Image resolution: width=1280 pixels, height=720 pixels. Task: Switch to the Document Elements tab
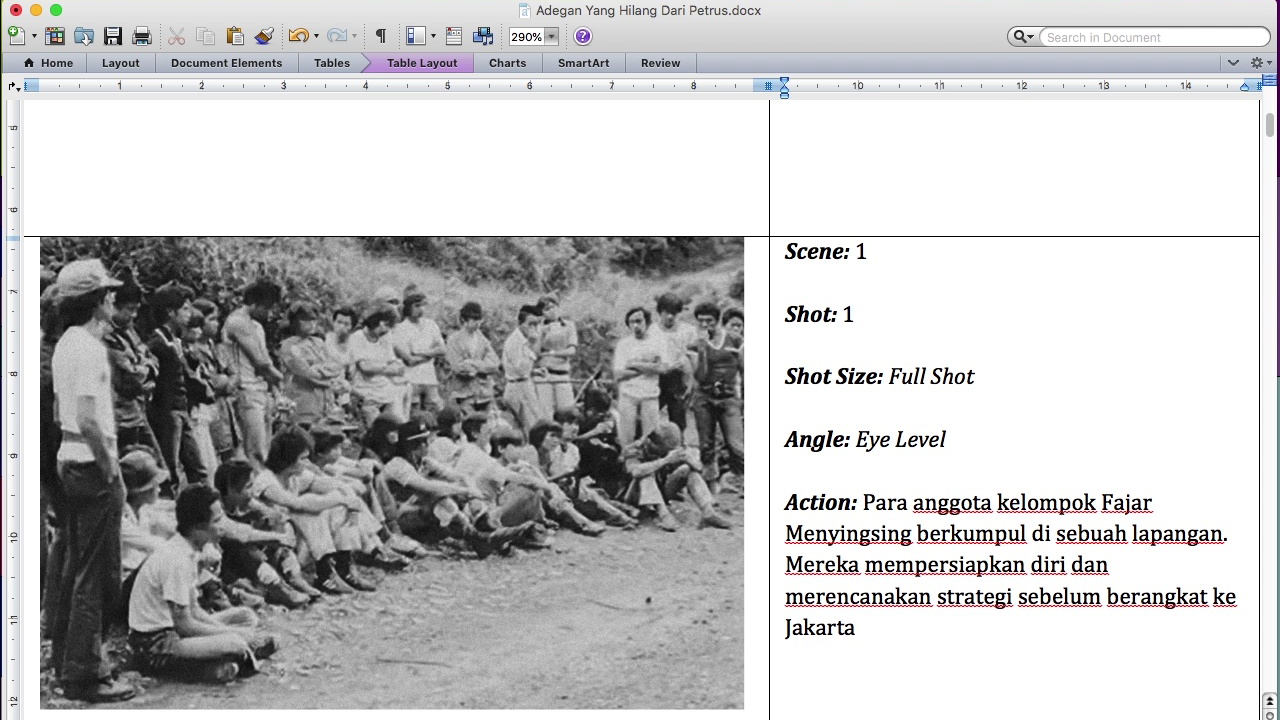[226, 63]
